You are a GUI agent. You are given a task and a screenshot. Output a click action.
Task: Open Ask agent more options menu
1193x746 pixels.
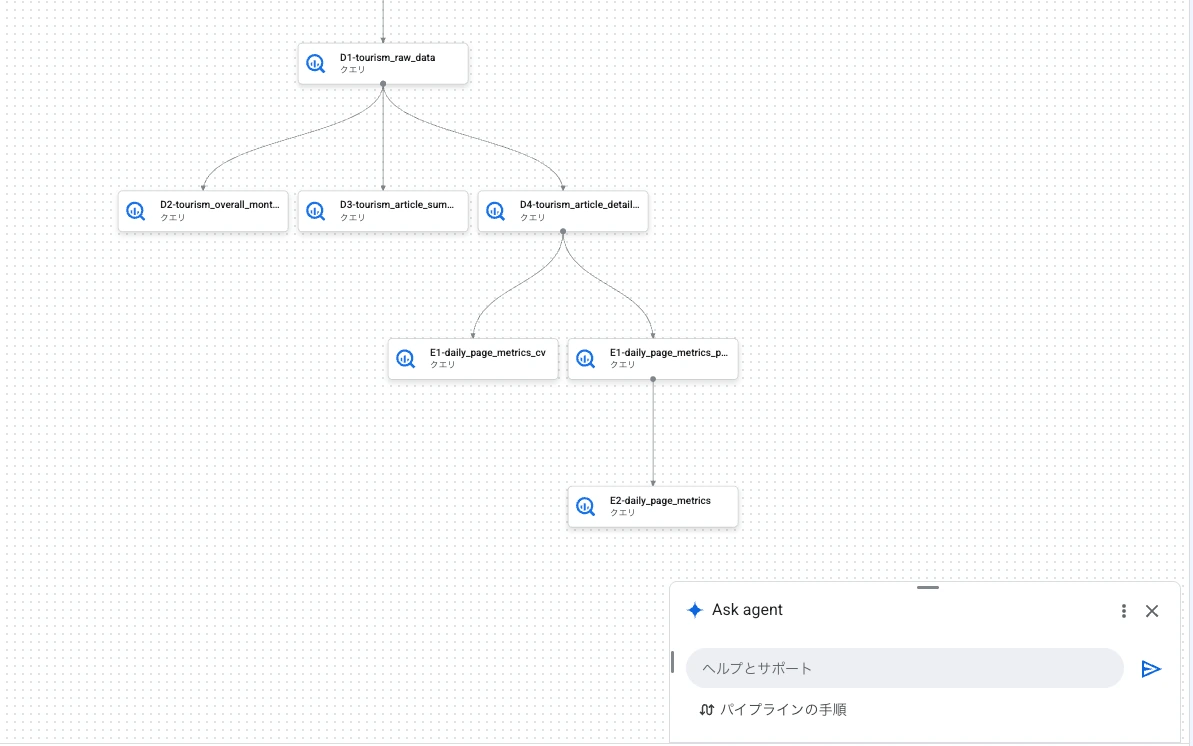[x=1124, y=611]
